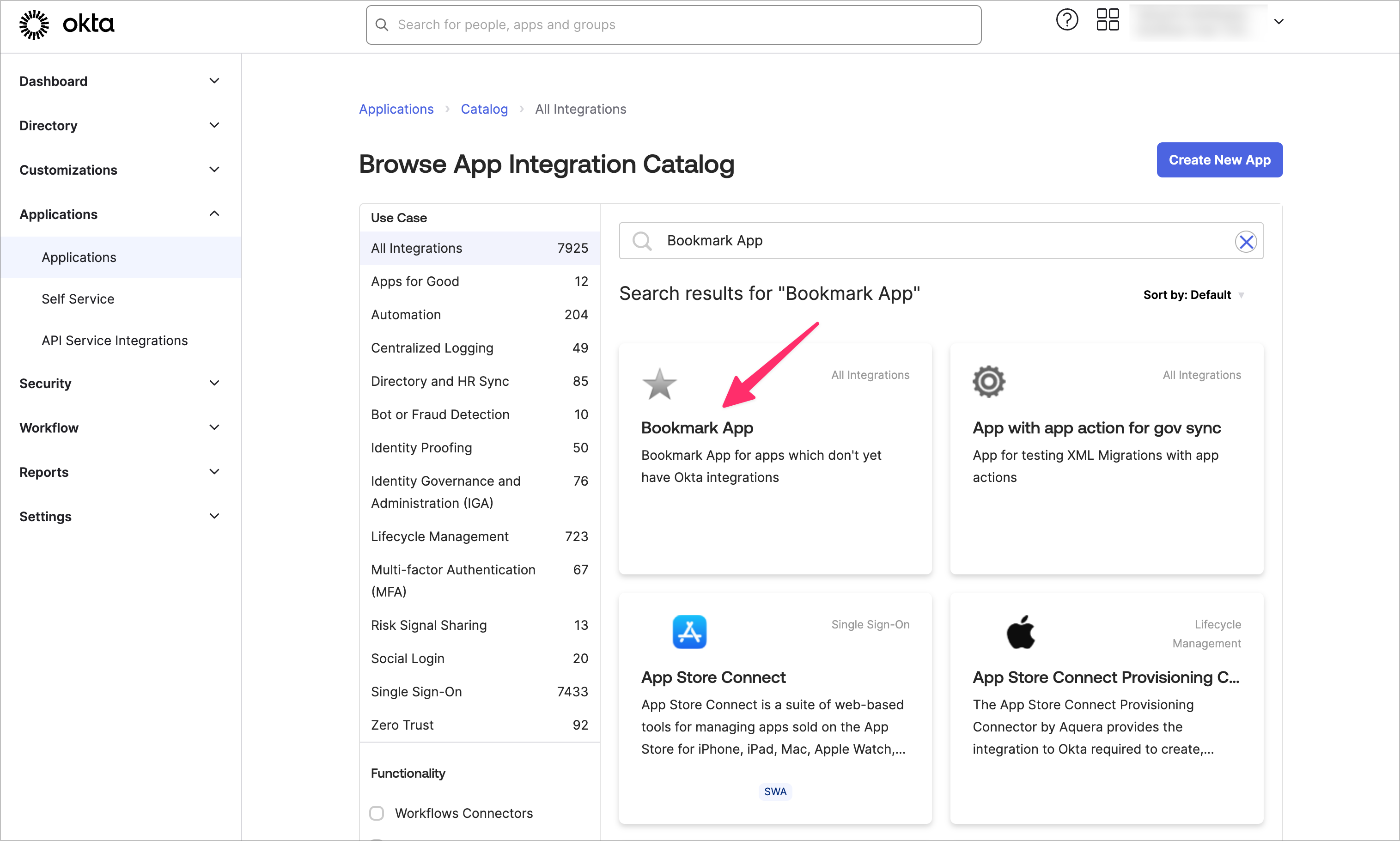This screenshot has height=841, width=1400.
Task: Click the Apple logo on Provisioning card
Action: pos(1020,632)
